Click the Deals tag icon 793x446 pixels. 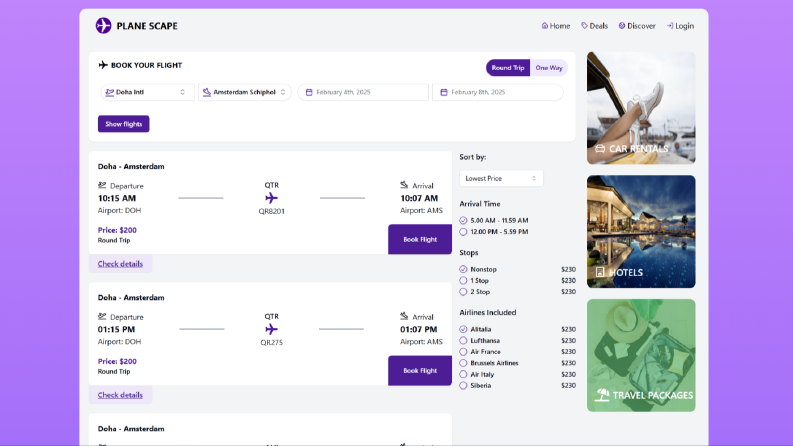584,25
